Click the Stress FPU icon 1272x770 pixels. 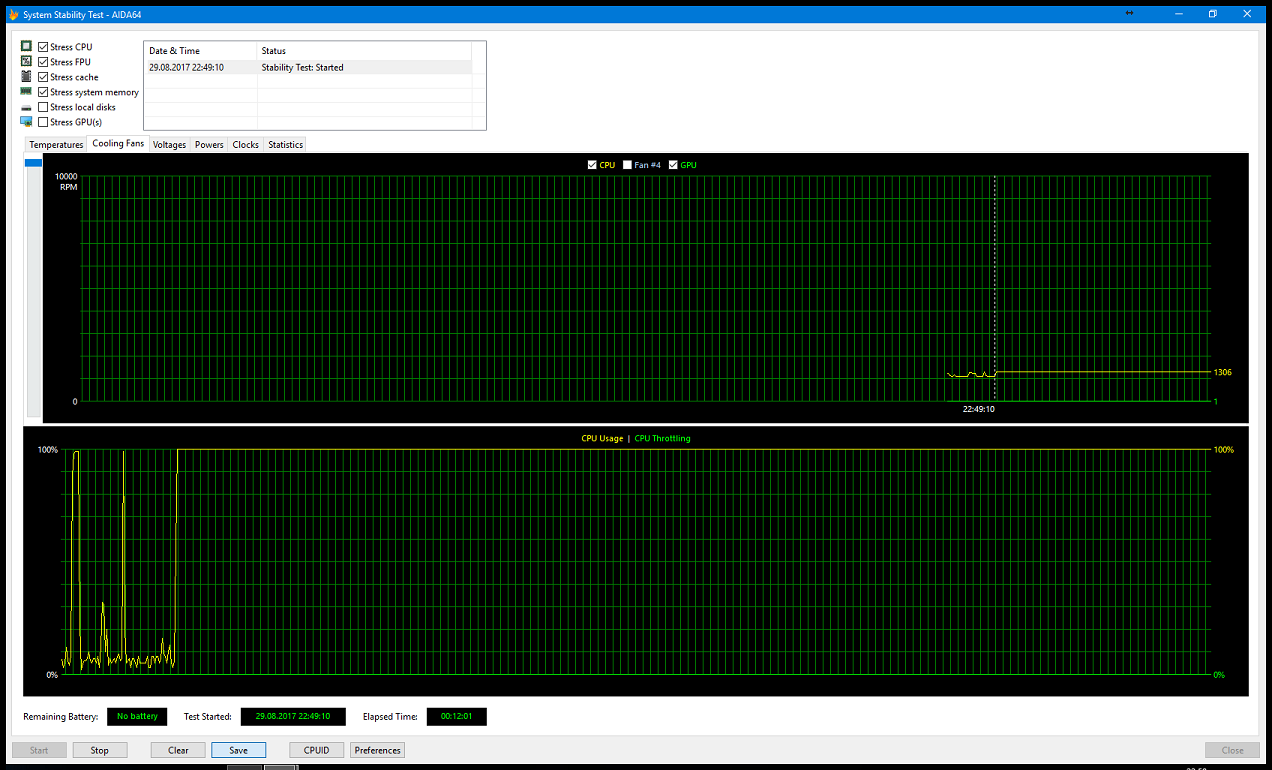(26, 62)
